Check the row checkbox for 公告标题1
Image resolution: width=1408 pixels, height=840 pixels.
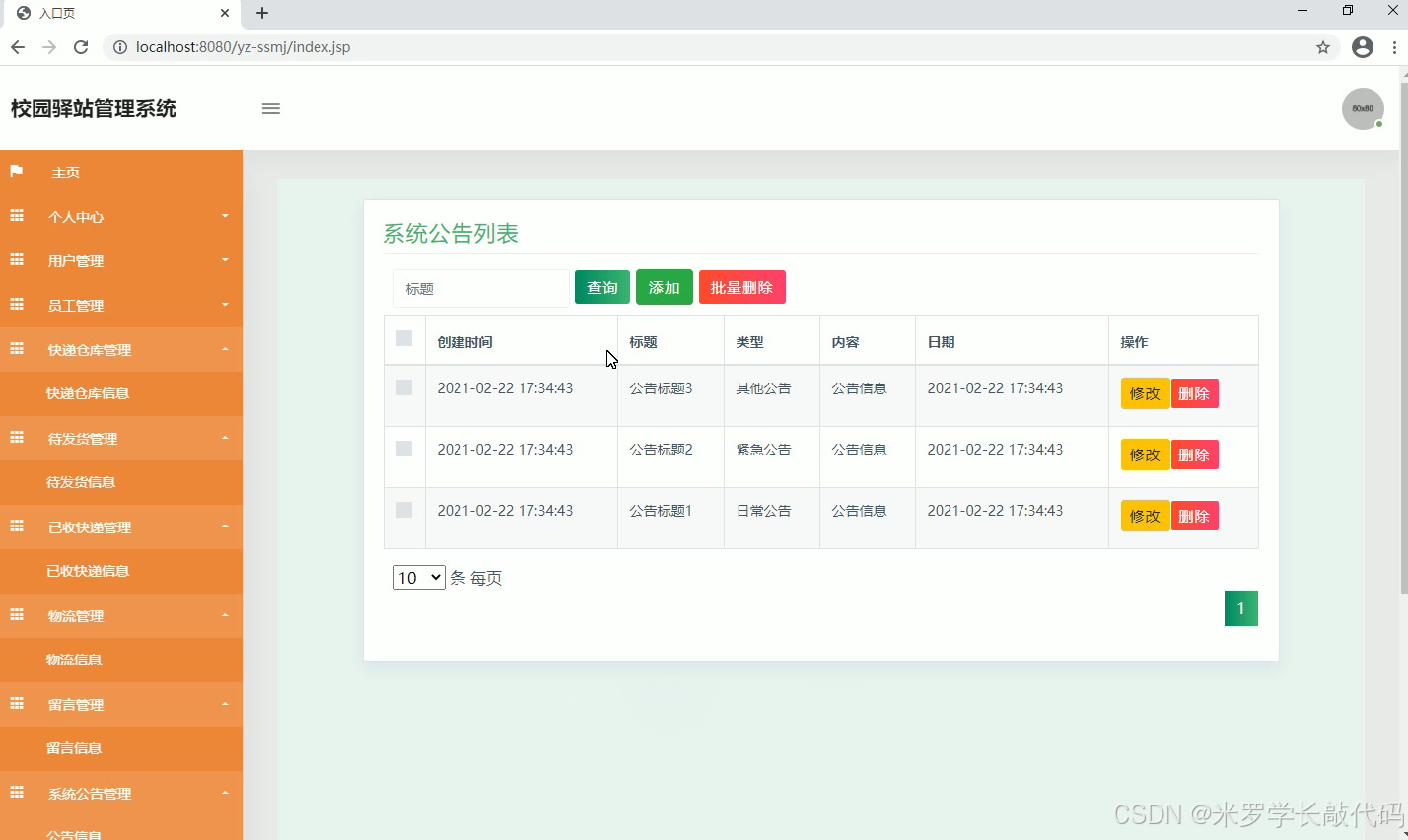pyautogui.click(x=403, y=509)
